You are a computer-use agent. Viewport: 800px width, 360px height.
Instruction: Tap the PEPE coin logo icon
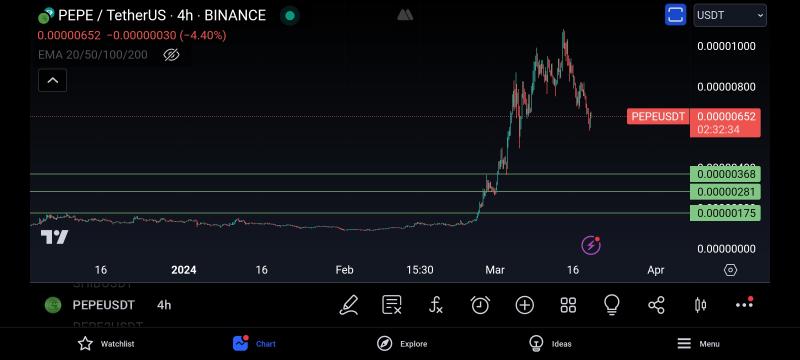(x=46, y=16)
